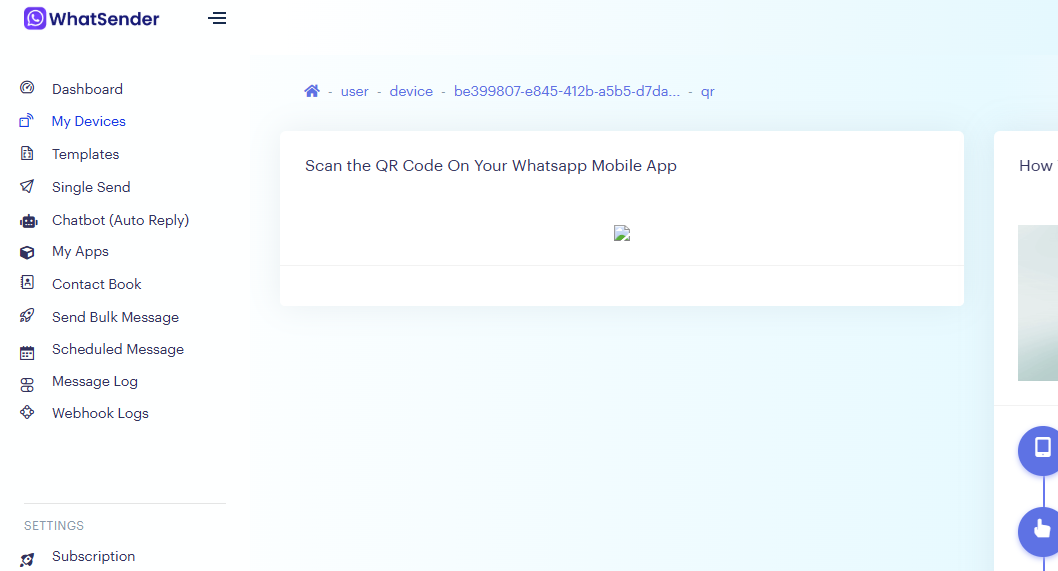
Task: Go to Templates in the sidebar
Action: (85, 155)
